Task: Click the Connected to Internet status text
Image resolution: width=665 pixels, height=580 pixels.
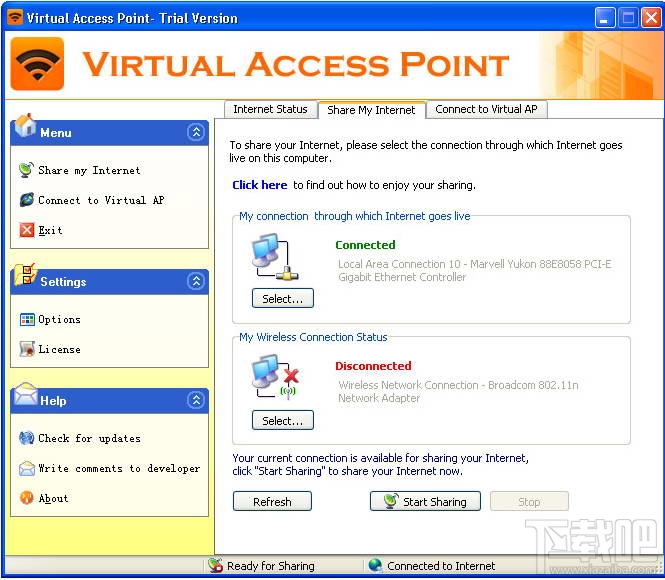Action: [x=441, y=566]
